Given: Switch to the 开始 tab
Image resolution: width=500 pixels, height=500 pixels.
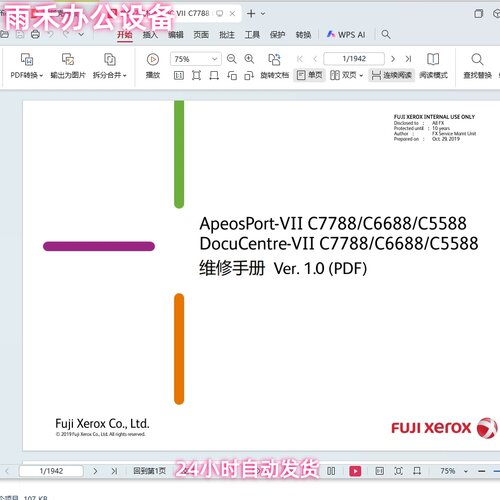Looking at the screenshot, I should (125, 35).
